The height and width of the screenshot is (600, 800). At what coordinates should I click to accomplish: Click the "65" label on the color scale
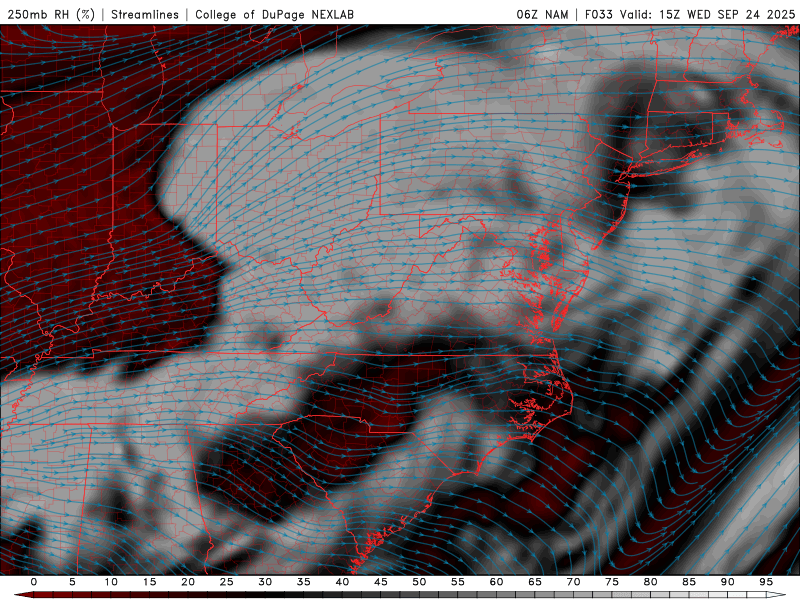[x=535, y=582]
